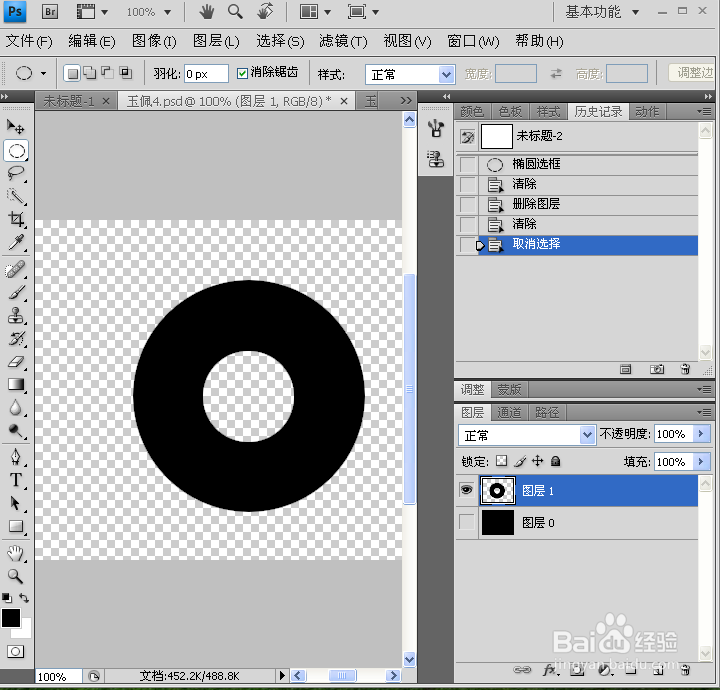Choose intersect with selection mode
This screenshot has height=690, width=720.
click(x=125, y=73)
